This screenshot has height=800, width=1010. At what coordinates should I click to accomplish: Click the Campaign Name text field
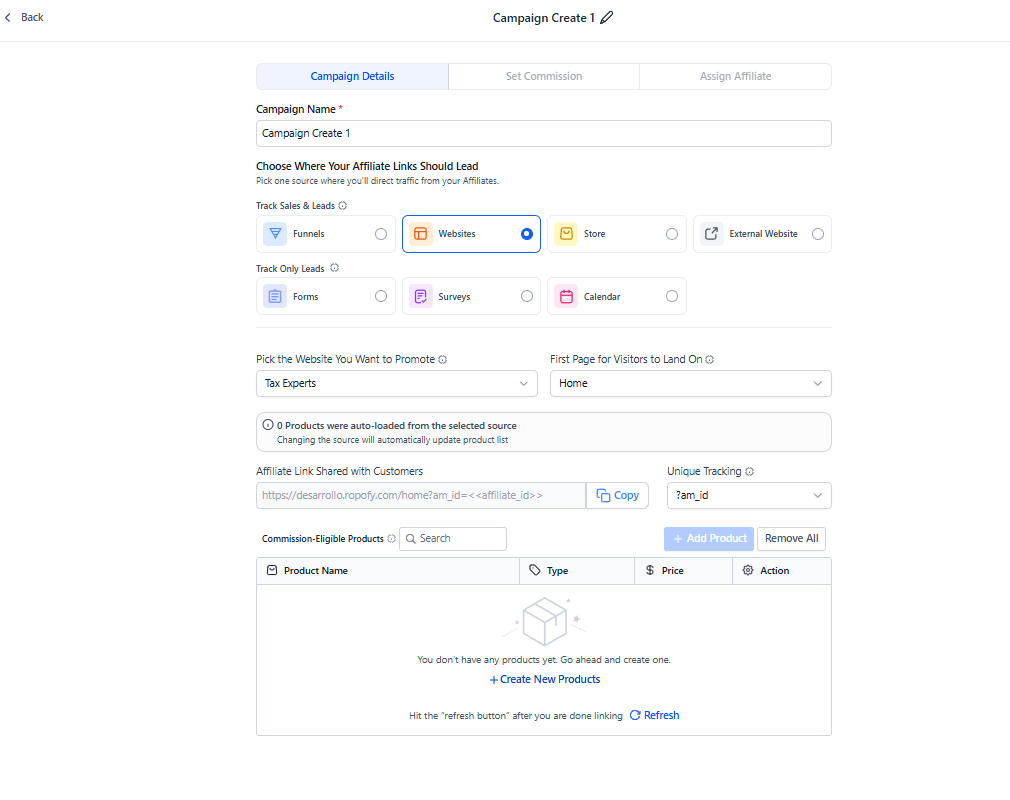(x=543, y=134)
